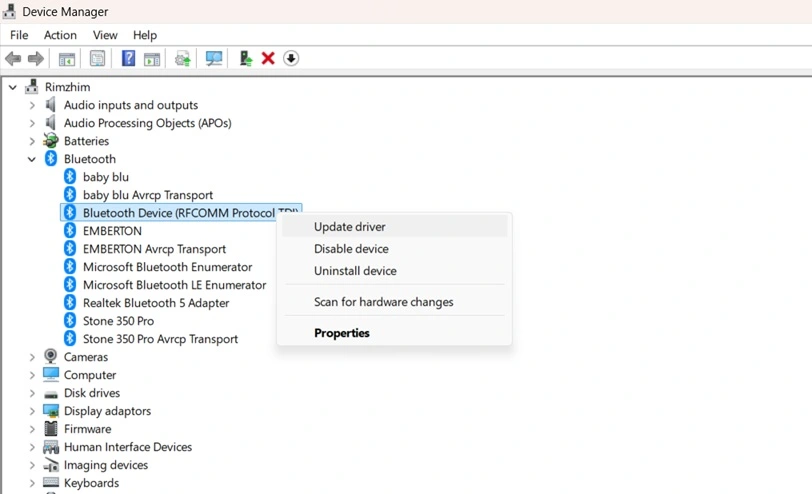The width and height of the screenshot is (812, 494).
Task: Select Microsoft Bluetooth Enumerator
Action: pyautogui.click(x=168, y=267)
